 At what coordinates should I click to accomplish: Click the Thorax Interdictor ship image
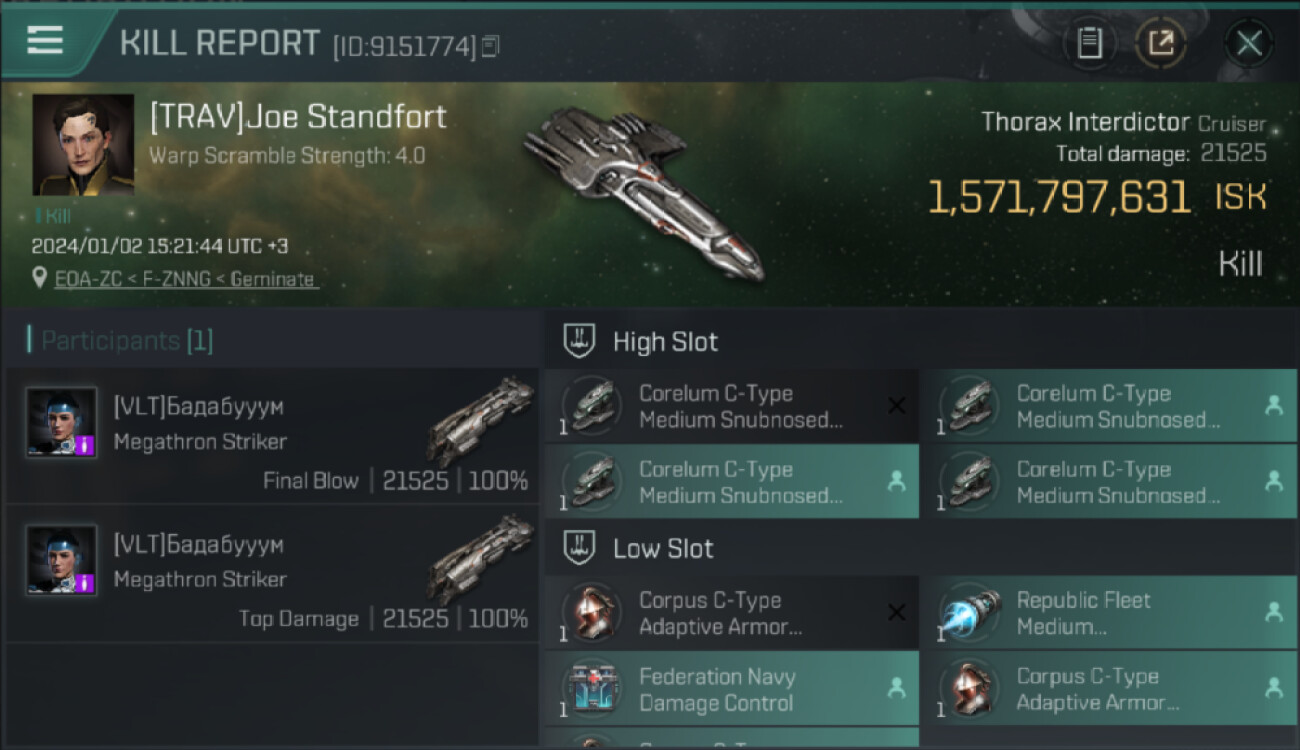click(x=640, y=190)
